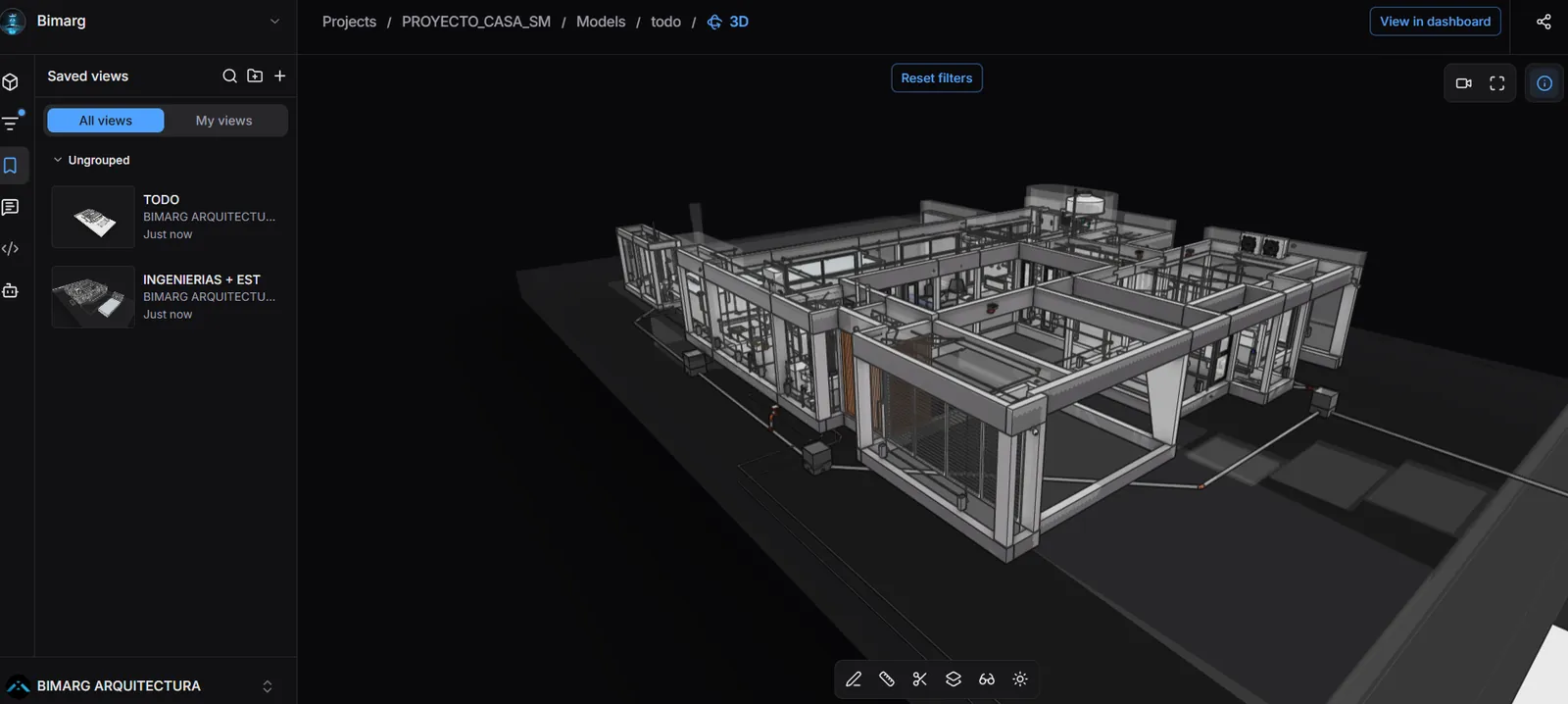The image size is (1568, 704).
Task: Open the TODO saved view thumbnail
Action: (x=93, y=217)
